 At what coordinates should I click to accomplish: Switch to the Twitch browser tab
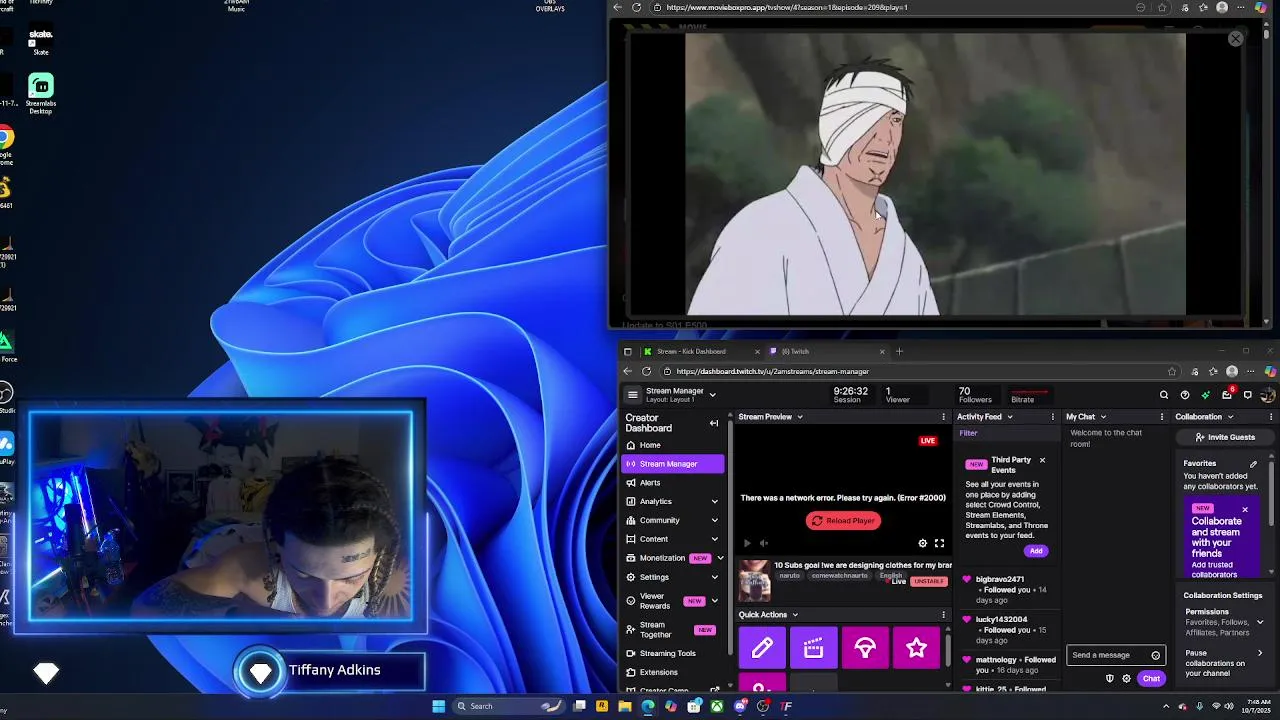[827, 351]
